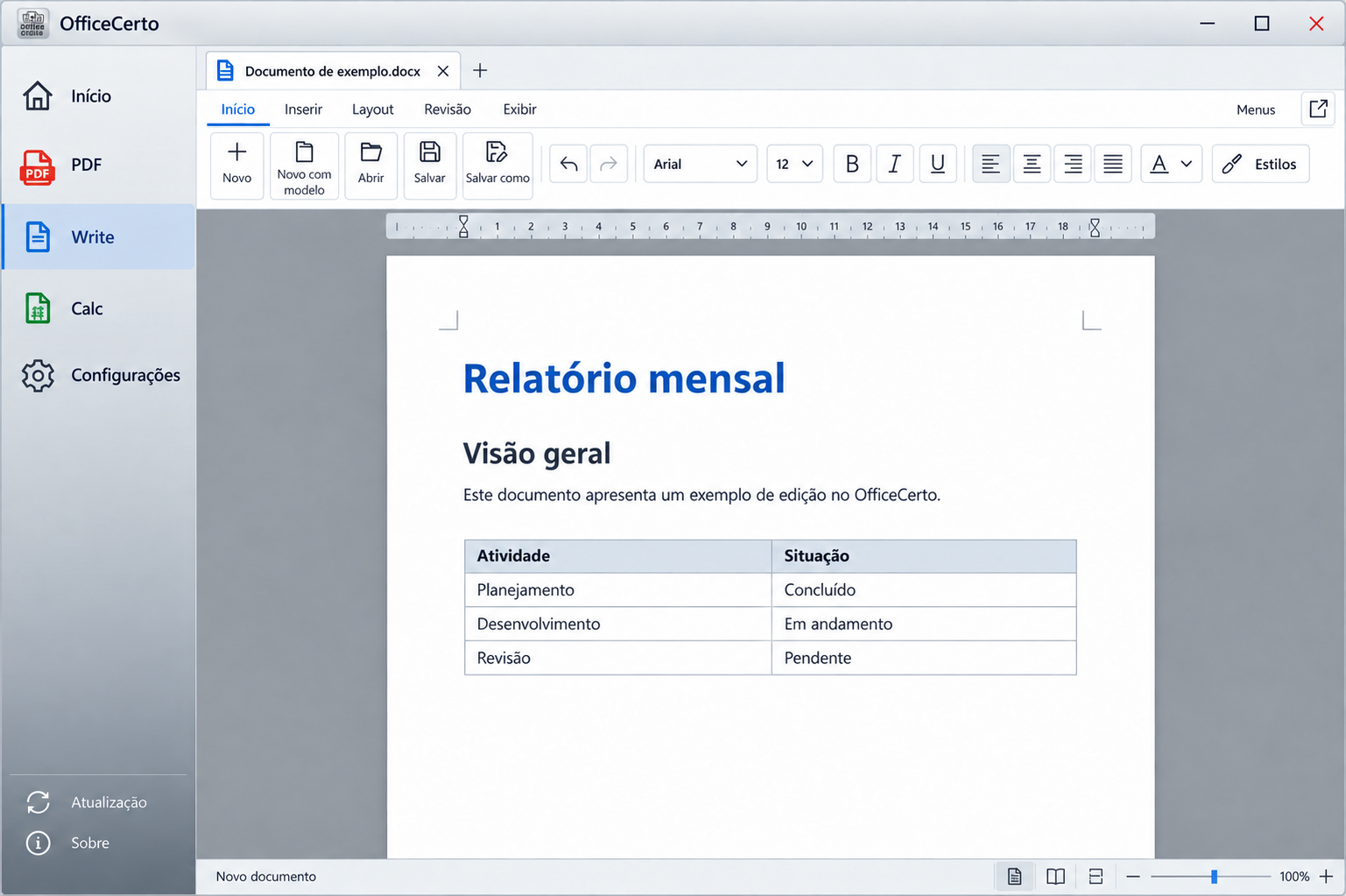This screenshot has width=1346, height=896.
Task: Open the font size 12 dropdown
Action: coord(794,164)
